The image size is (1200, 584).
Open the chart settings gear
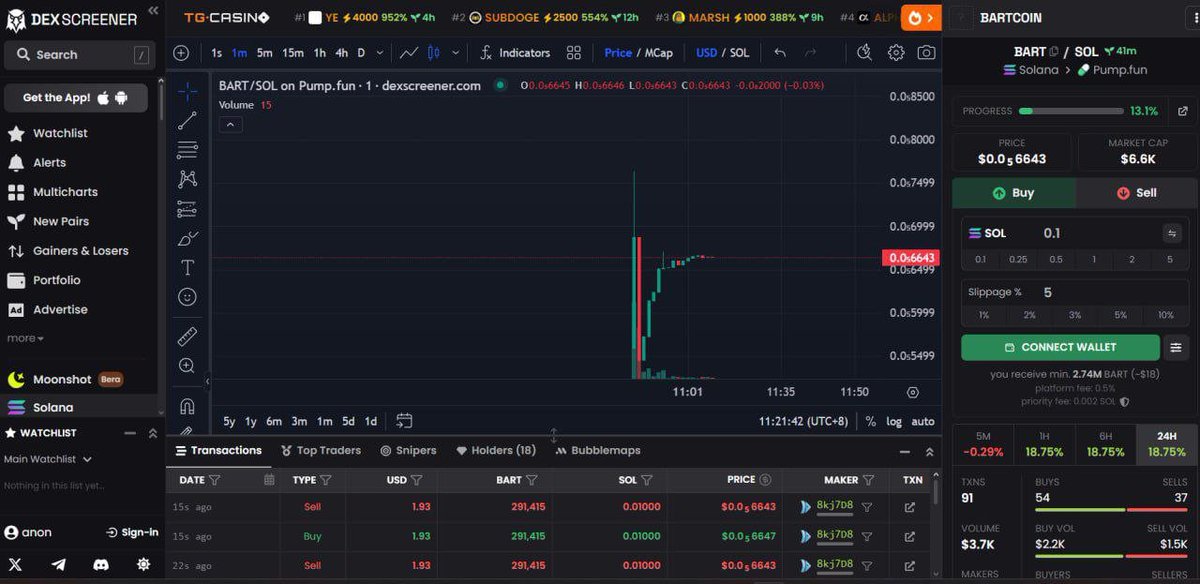(896, 52)
